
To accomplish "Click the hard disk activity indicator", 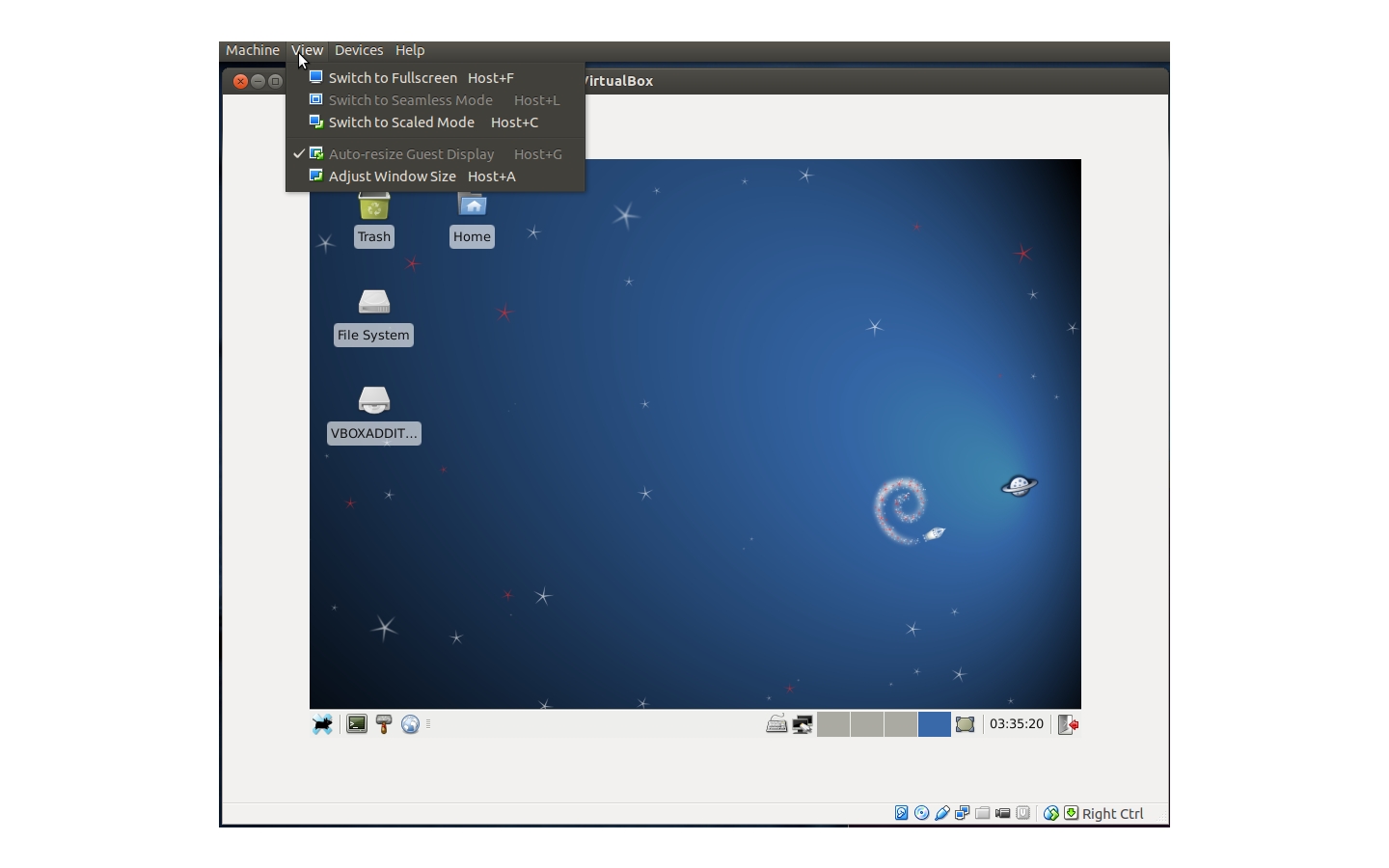I will pyautogui.click(x=901, y=813).
